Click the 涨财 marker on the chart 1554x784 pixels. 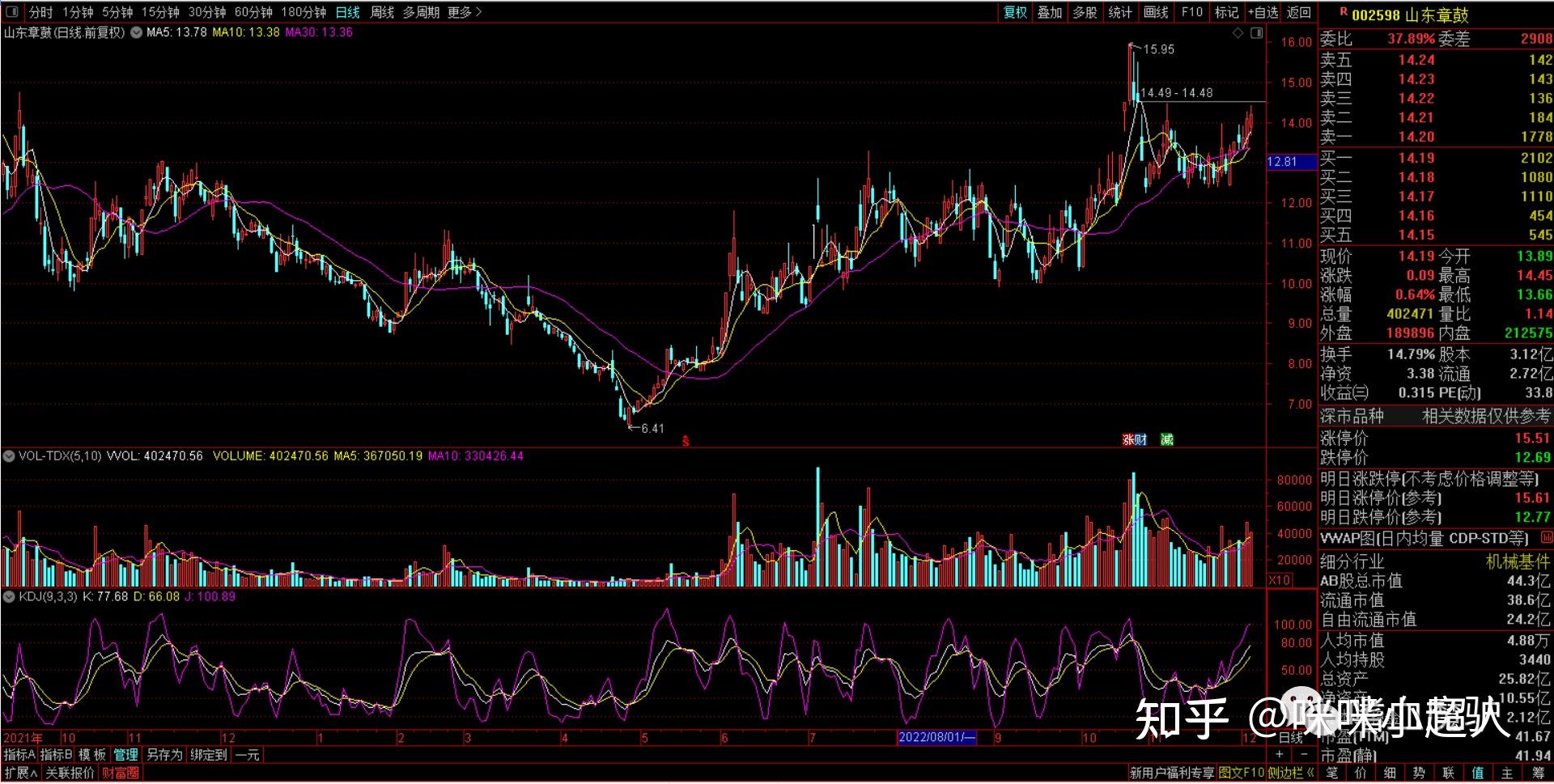[x=1134, y=439]
